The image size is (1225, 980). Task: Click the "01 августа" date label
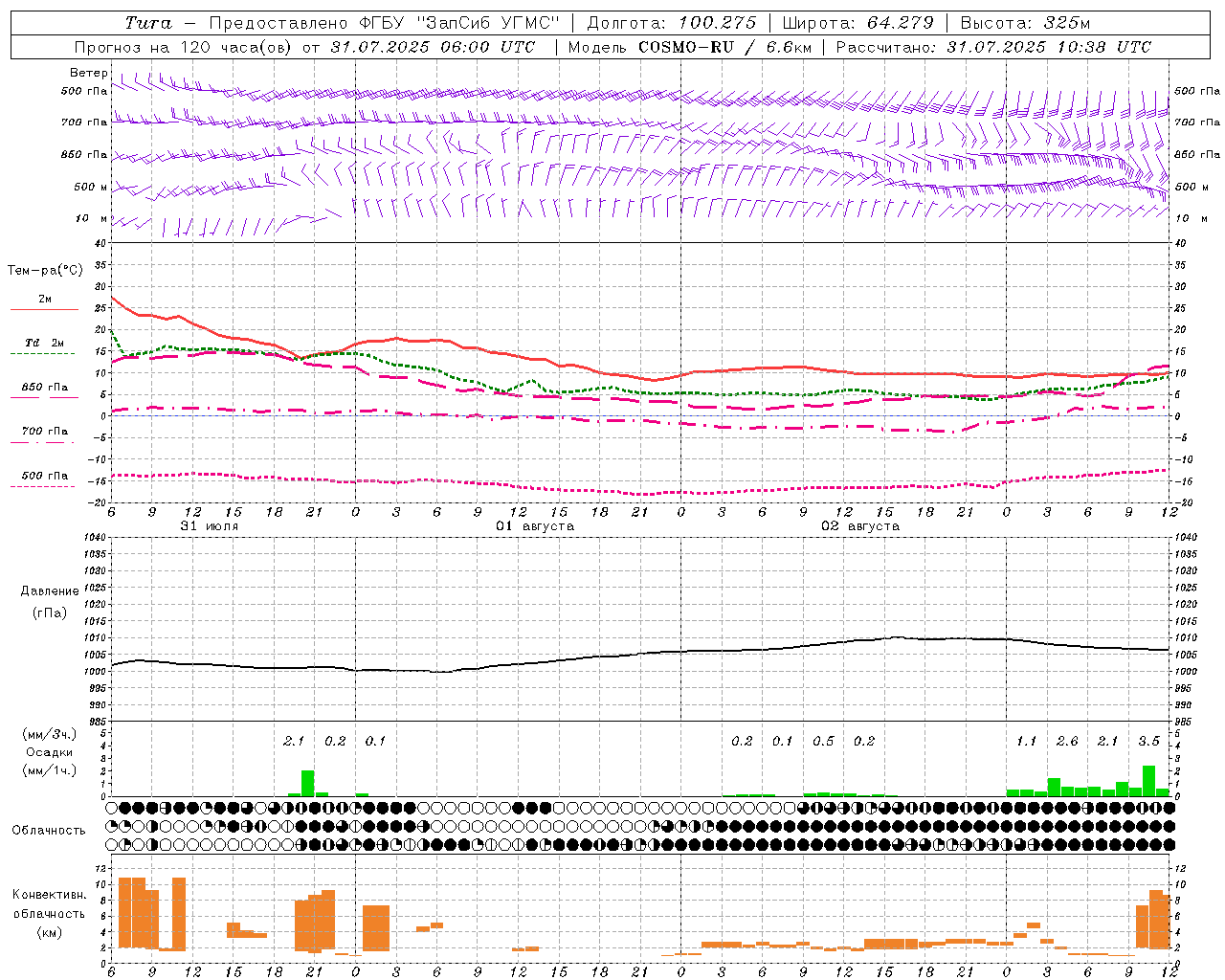[535, 526]
